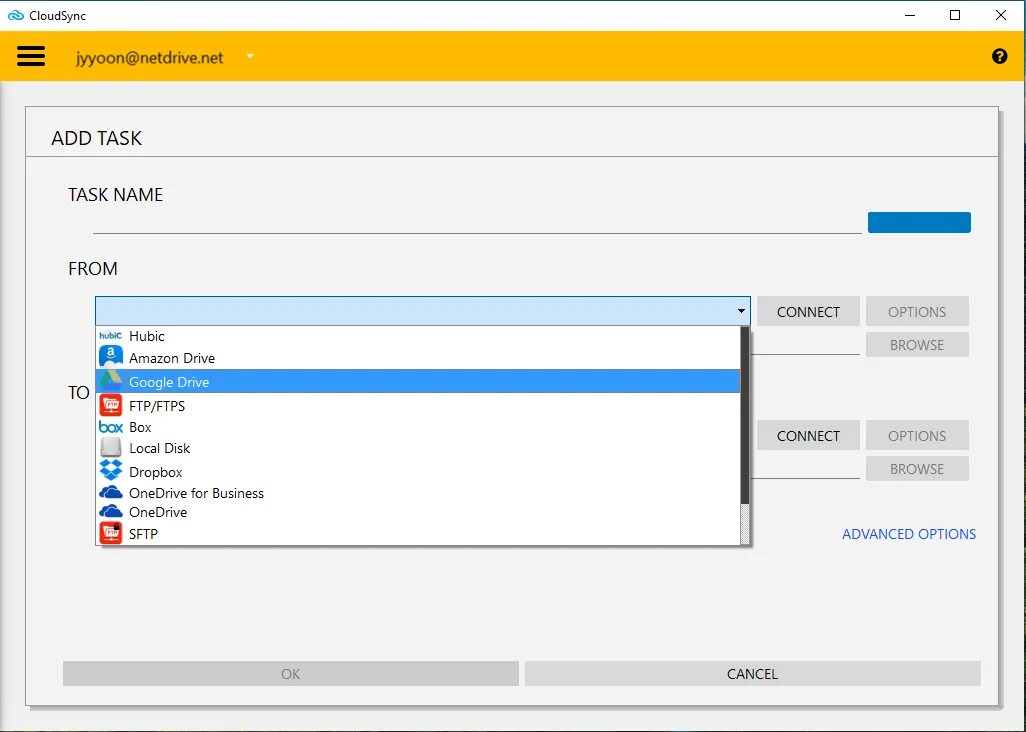The width and height of the screenshot is (1026, 732).
Task: Click the OneDrive for Business cloud icon
Action: (111, 492)
